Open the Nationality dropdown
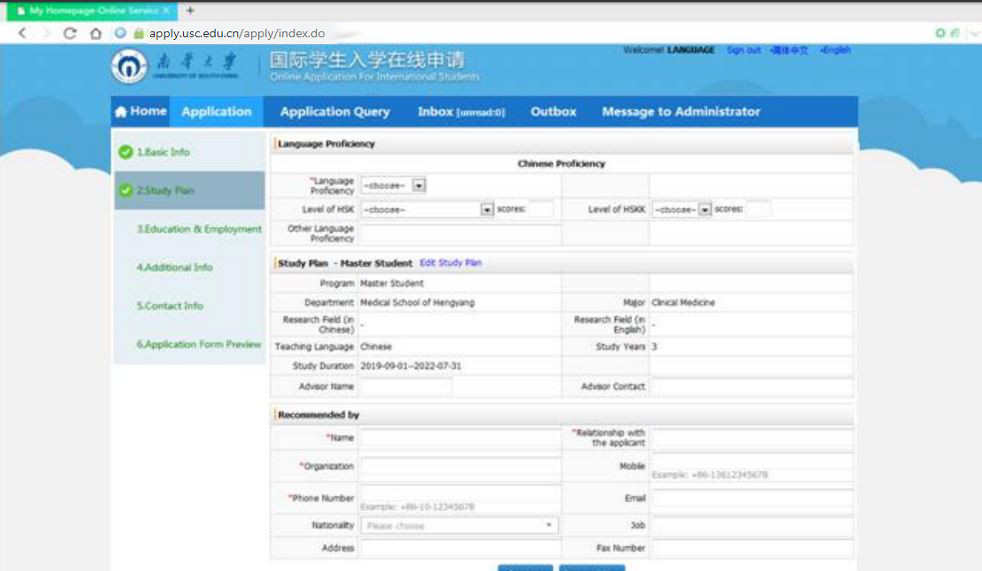This screenshot has height=571, width=982. [549, 525]
